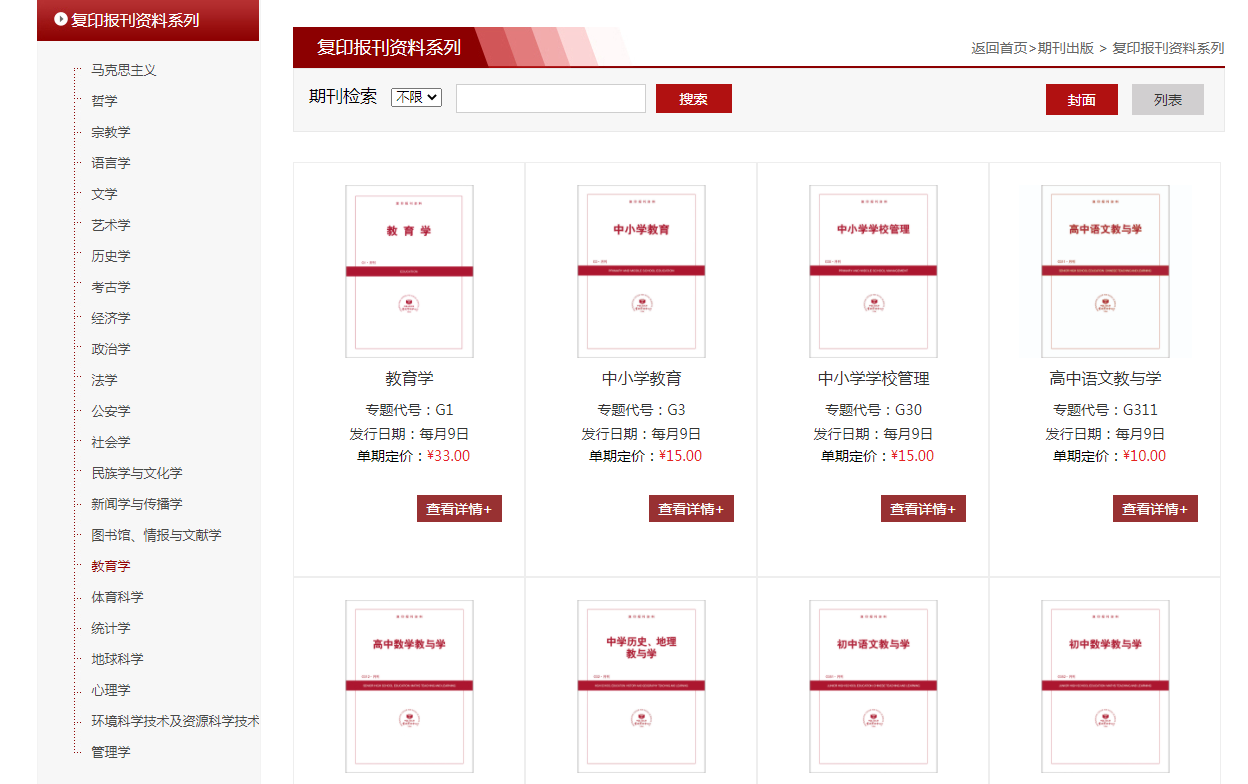Click the 初中数学教与学 cover image
Image resolution: width=1248 pixels, height=784 pixels.
coord(1105,686)
